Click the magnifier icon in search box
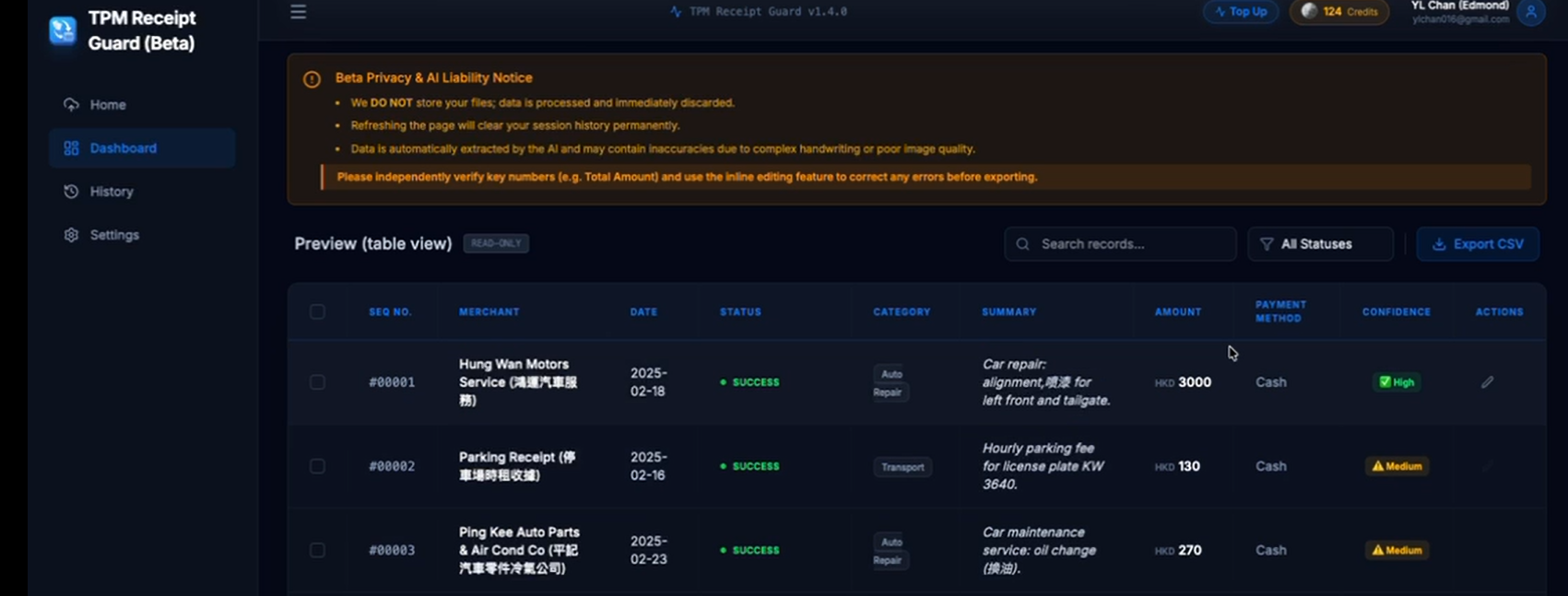Viewport: 1568px width, 596px height. click(1022, 244)
